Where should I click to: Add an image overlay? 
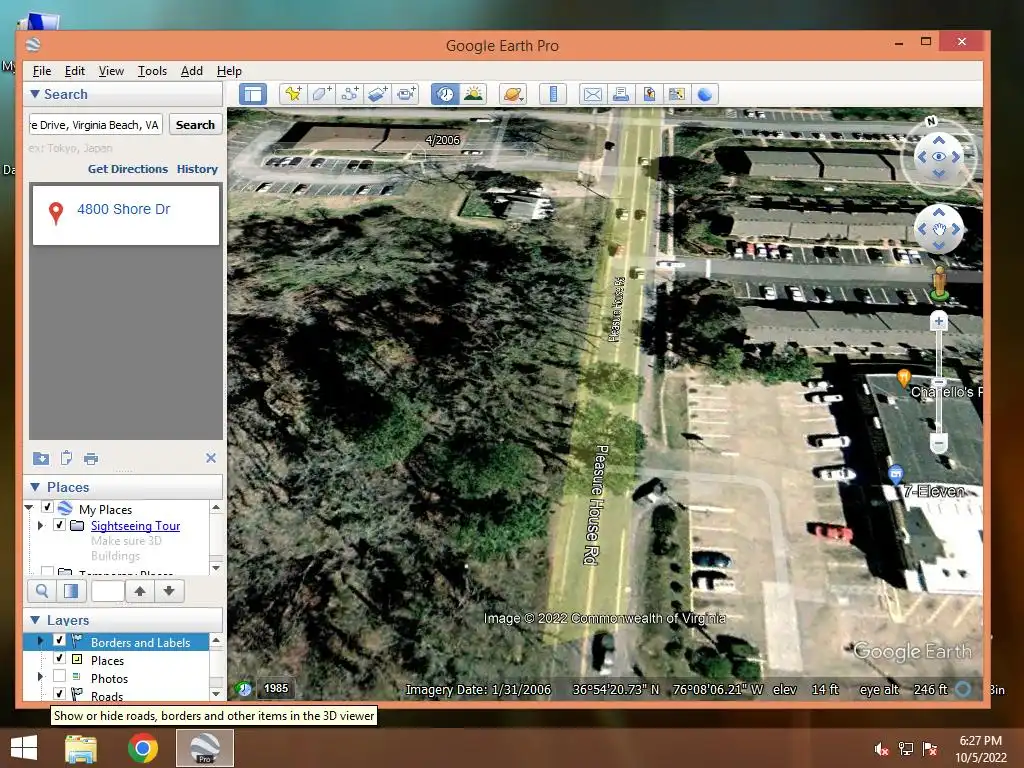[x=377, y=94]
